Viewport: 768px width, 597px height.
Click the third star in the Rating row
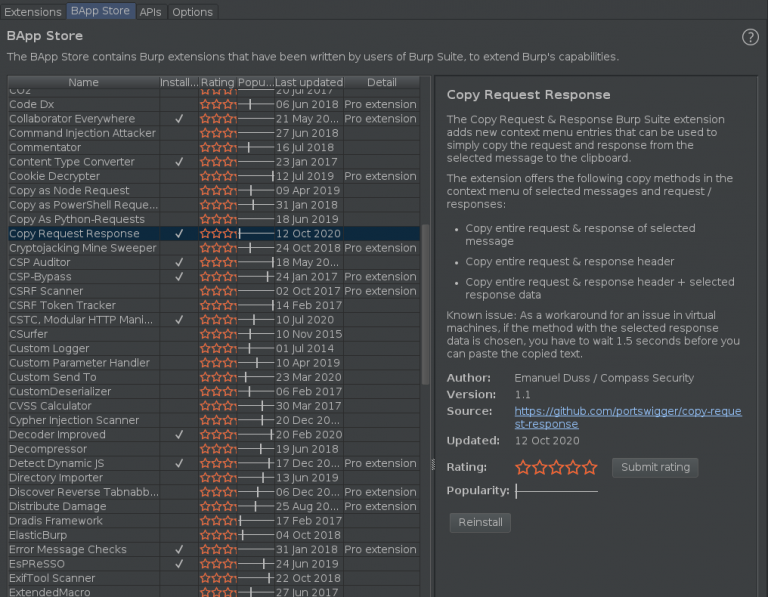tap(557, 467)
